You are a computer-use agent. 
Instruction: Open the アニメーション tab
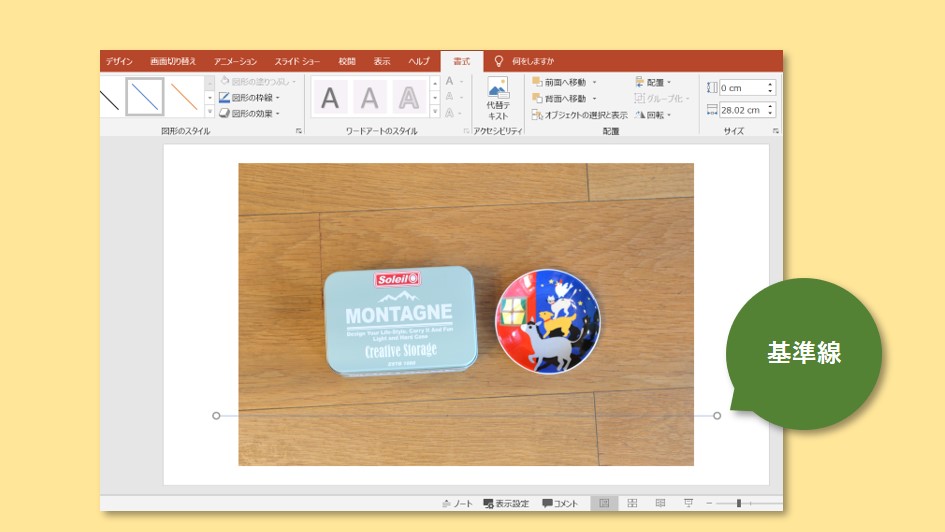pos(235,62)
